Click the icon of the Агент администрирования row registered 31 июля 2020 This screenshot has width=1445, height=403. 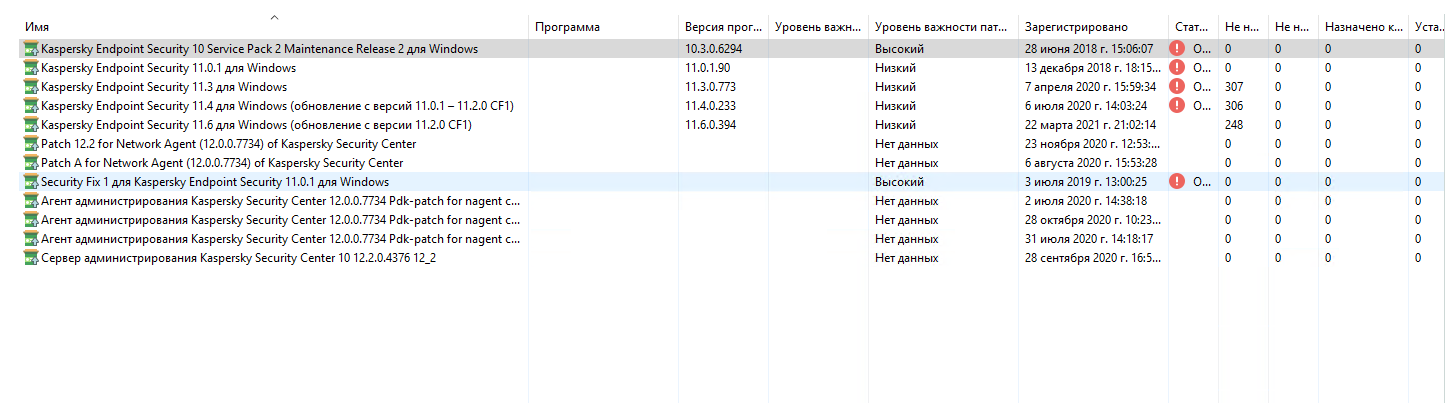(x=31, y=239)
